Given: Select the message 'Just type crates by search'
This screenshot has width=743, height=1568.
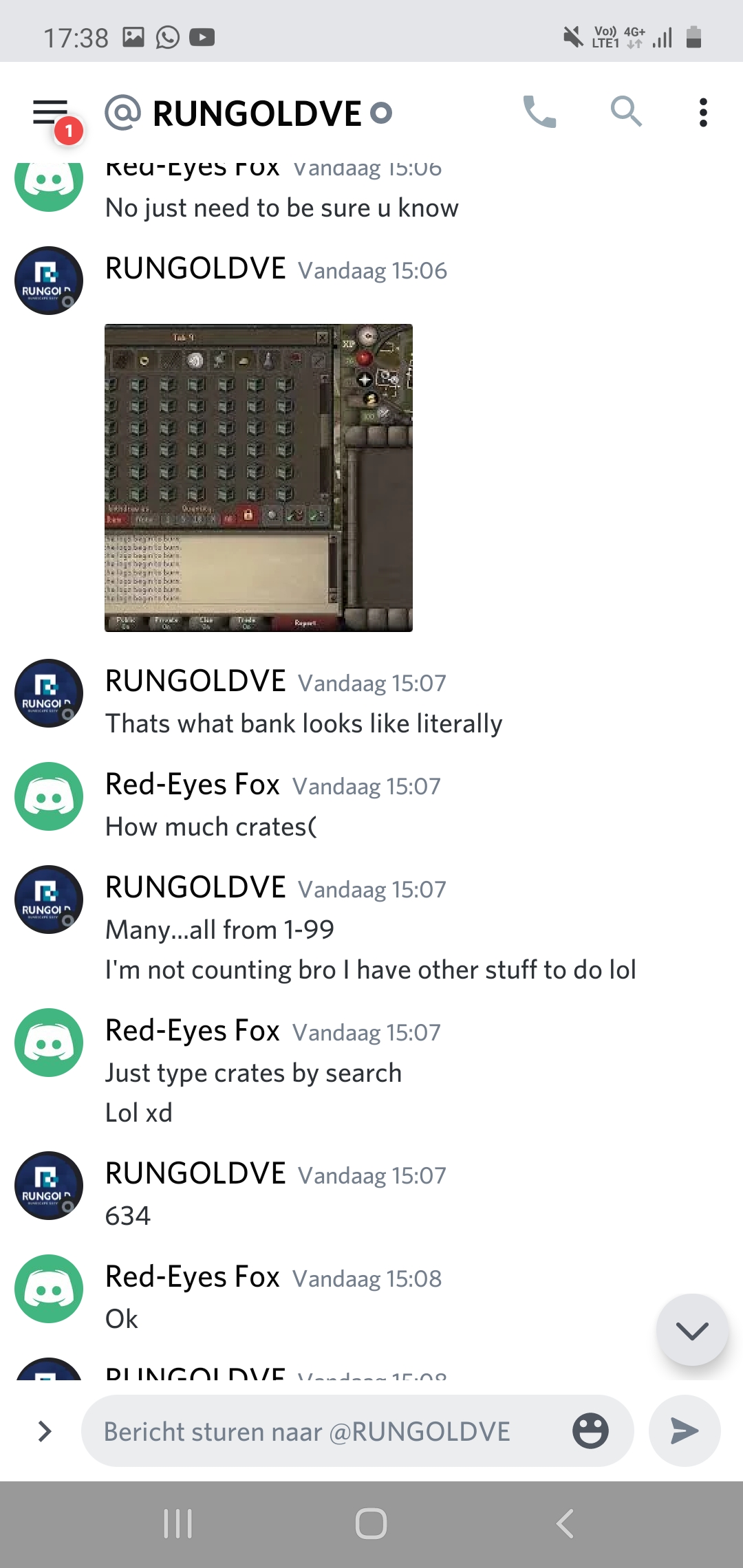Looking at the screenshot, I should click(x=253, y=1073).
